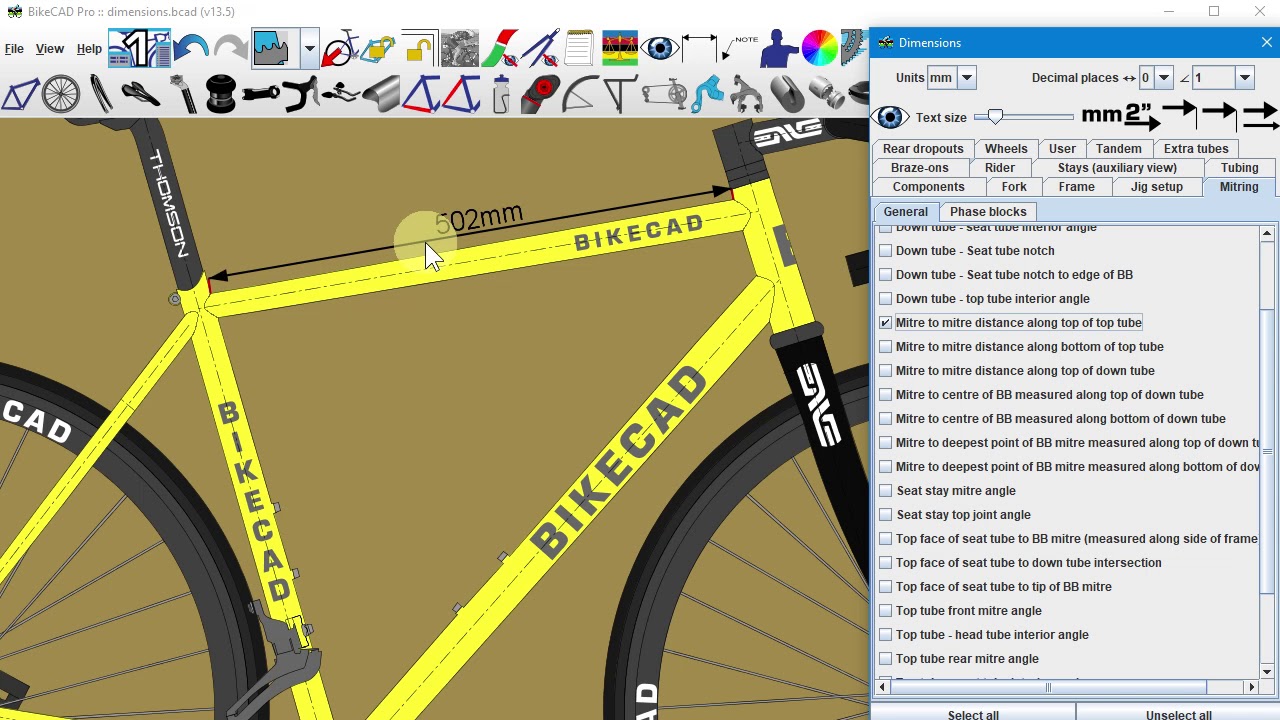Open the Stays (auxiliary view) tab
This screenshot has height=720, width=1280.
coord(1117,168)
